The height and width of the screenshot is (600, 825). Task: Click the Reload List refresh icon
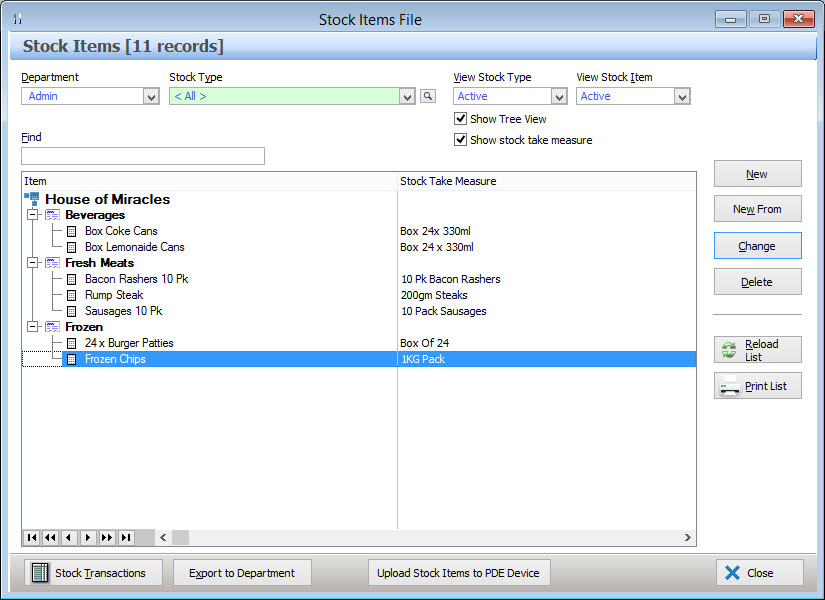(x=730, y=350)
